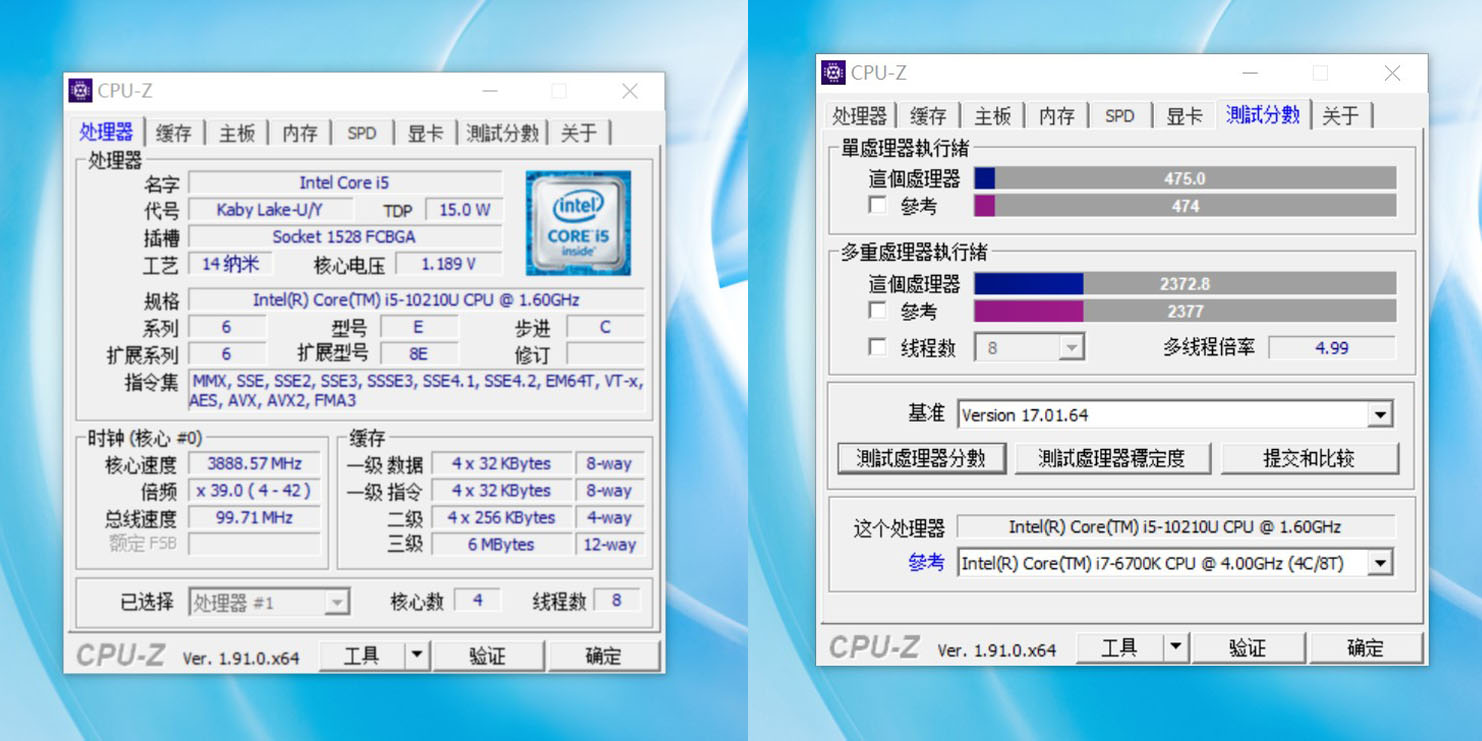Click the CPU-Z app icon in the benchmark window title bar
The height and width of the screenshot is (741, 1482).
coord(833,73)
